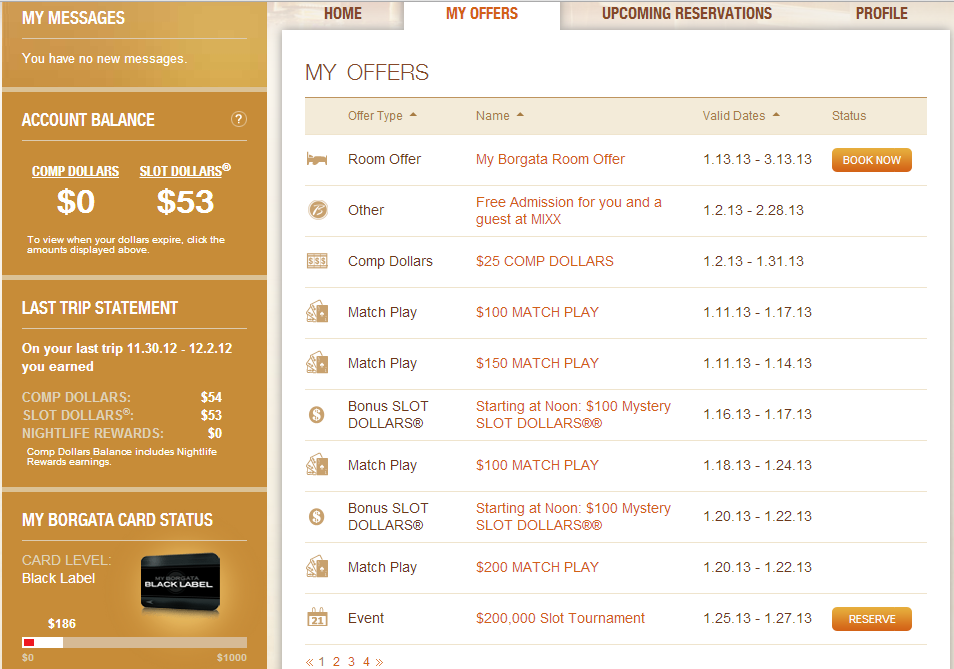The image size is (954, 669).
Task: Open the Mystery SLOT DOLLARS offer valid 1.16.13 - 1.17.13
Action: 573,415
